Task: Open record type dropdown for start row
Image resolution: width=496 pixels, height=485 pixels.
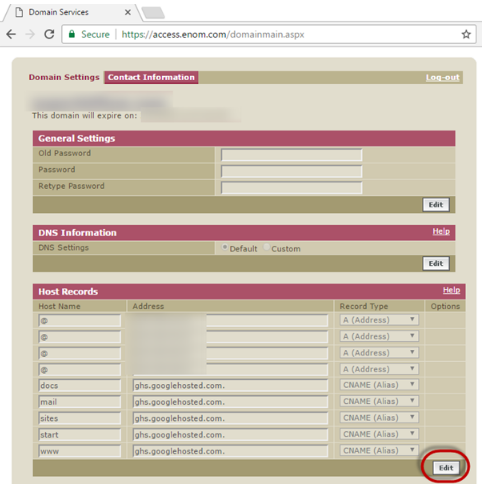Action: click(379, 434)
